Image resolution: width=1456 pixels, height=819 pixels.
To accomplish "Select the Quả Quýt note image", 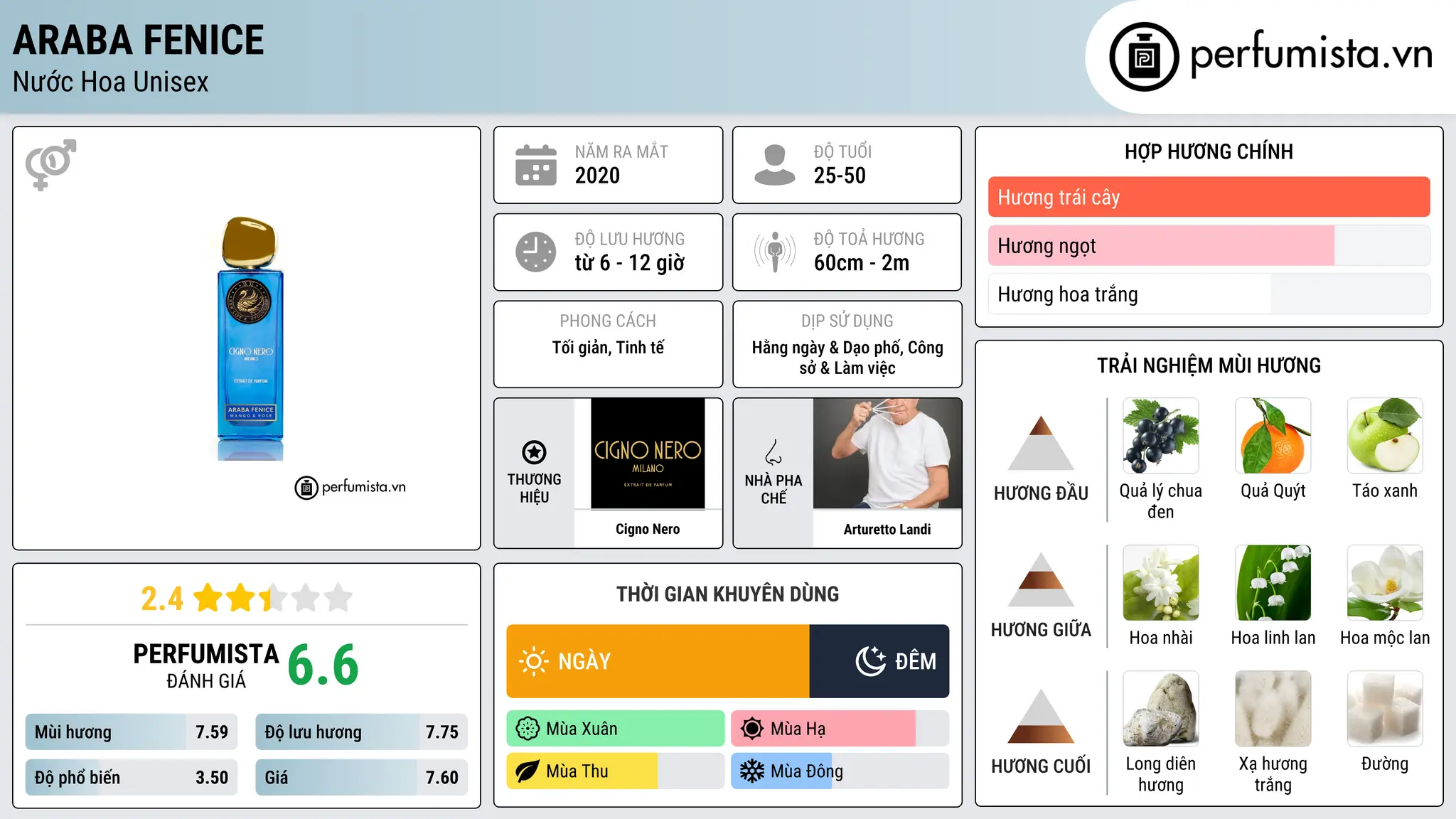I will coord(1273,436).
